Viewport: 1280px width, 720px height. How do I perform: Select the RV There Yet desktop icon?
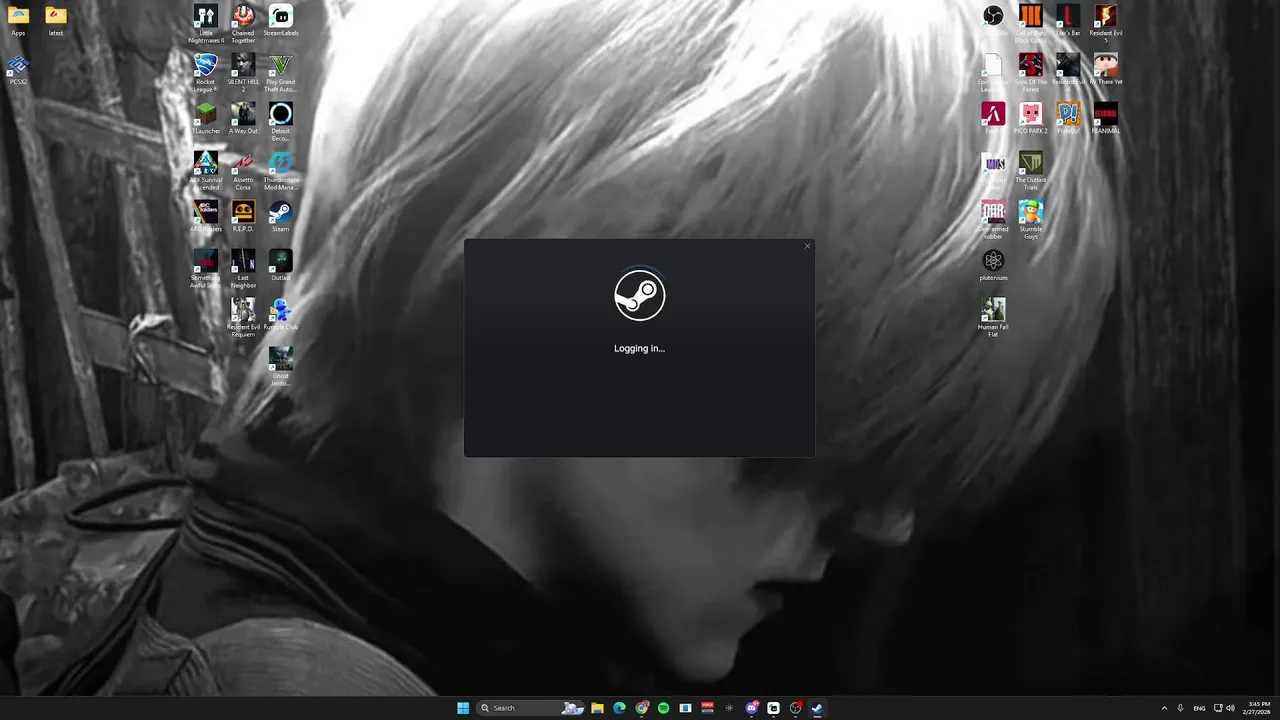1106,70
